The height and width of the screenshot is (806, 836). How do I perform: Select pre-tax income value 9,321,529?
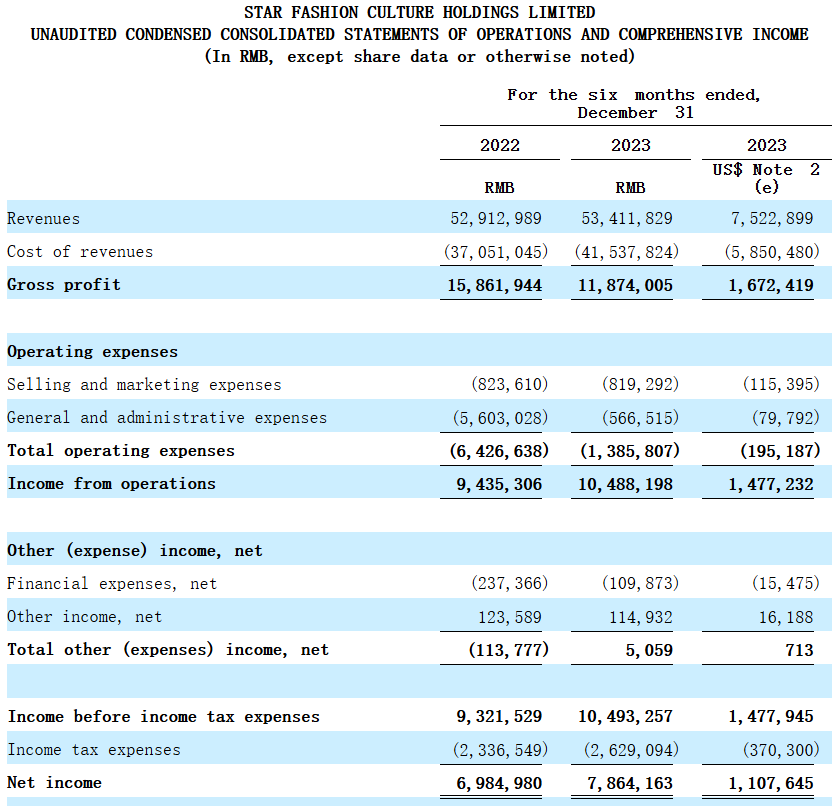point(499,716)
